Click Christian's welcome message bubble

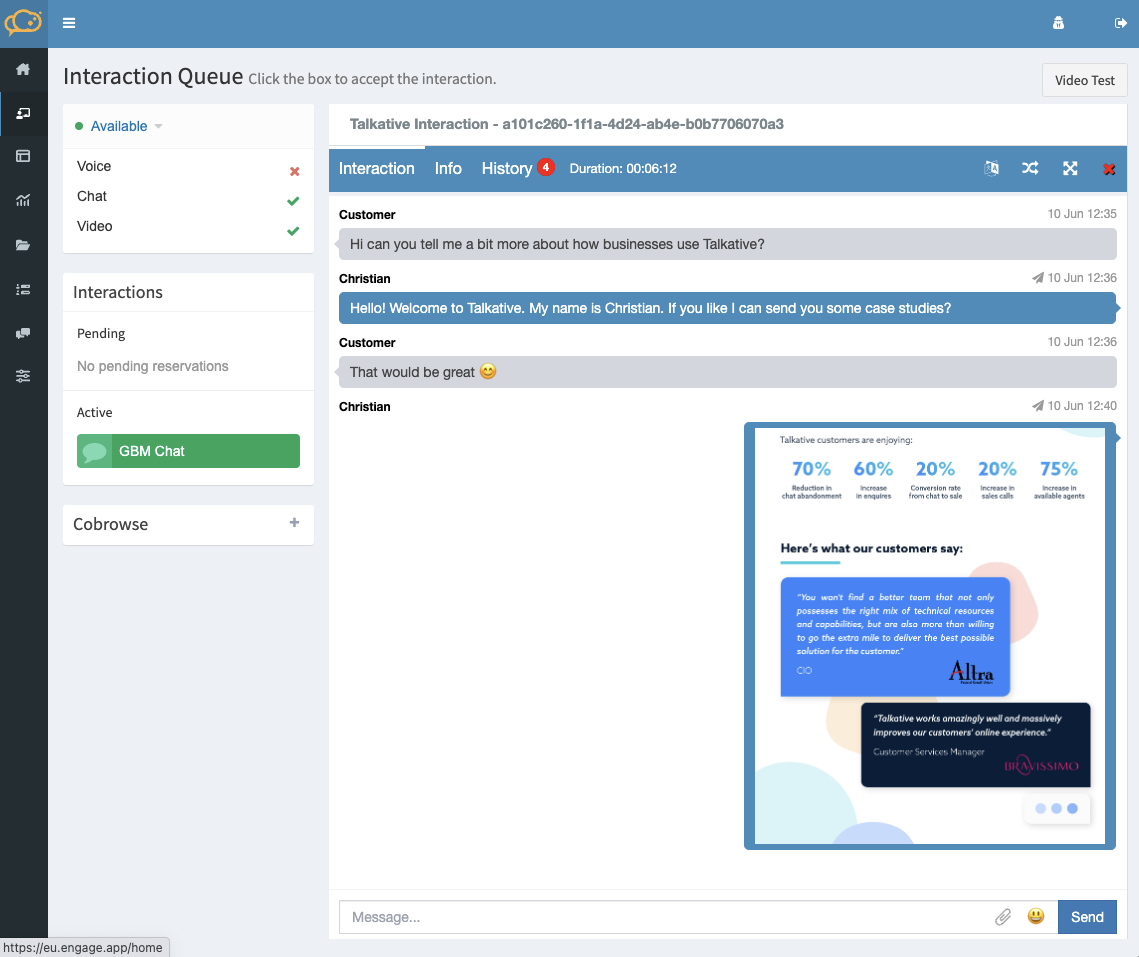click(x=727, y=308)
